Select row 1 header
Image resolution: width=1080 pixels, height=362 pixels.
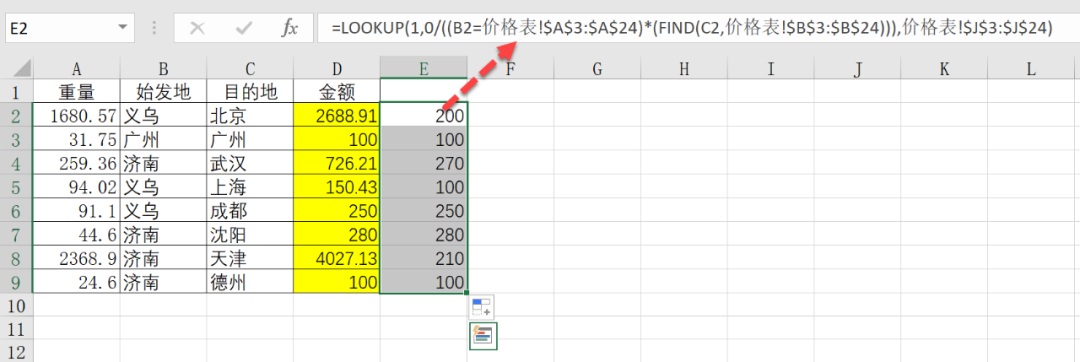pyautogui.click(x=17, y=92)
